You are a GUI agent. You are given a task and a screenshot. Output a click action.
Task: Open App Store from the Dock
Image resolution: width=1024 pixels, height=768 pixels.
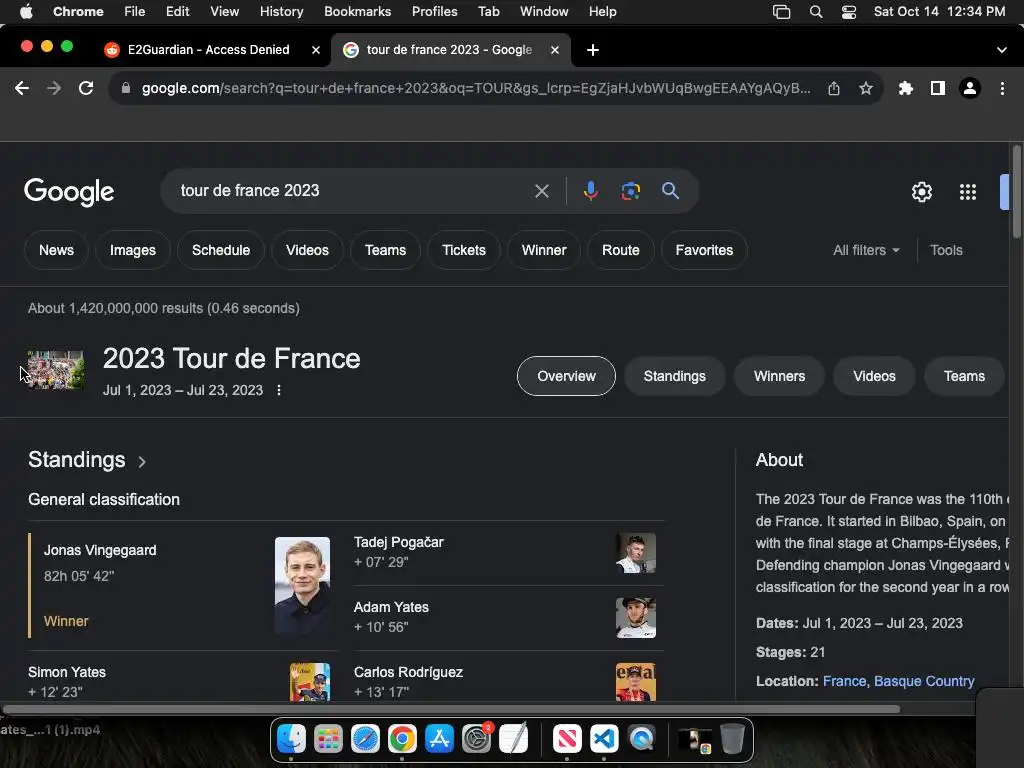click(x=439, y=739)
